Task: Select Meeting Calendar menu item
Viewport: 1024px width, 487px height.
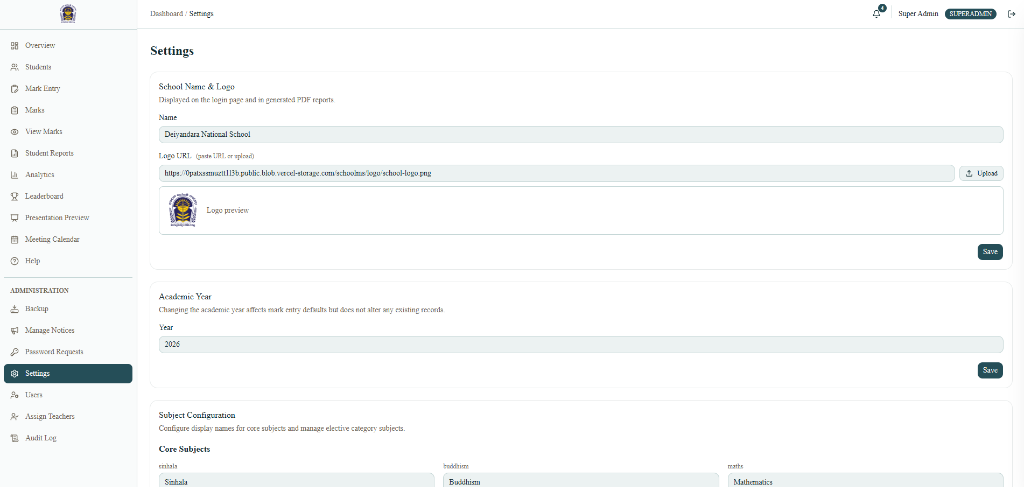Action: click(x=68, y=240)
